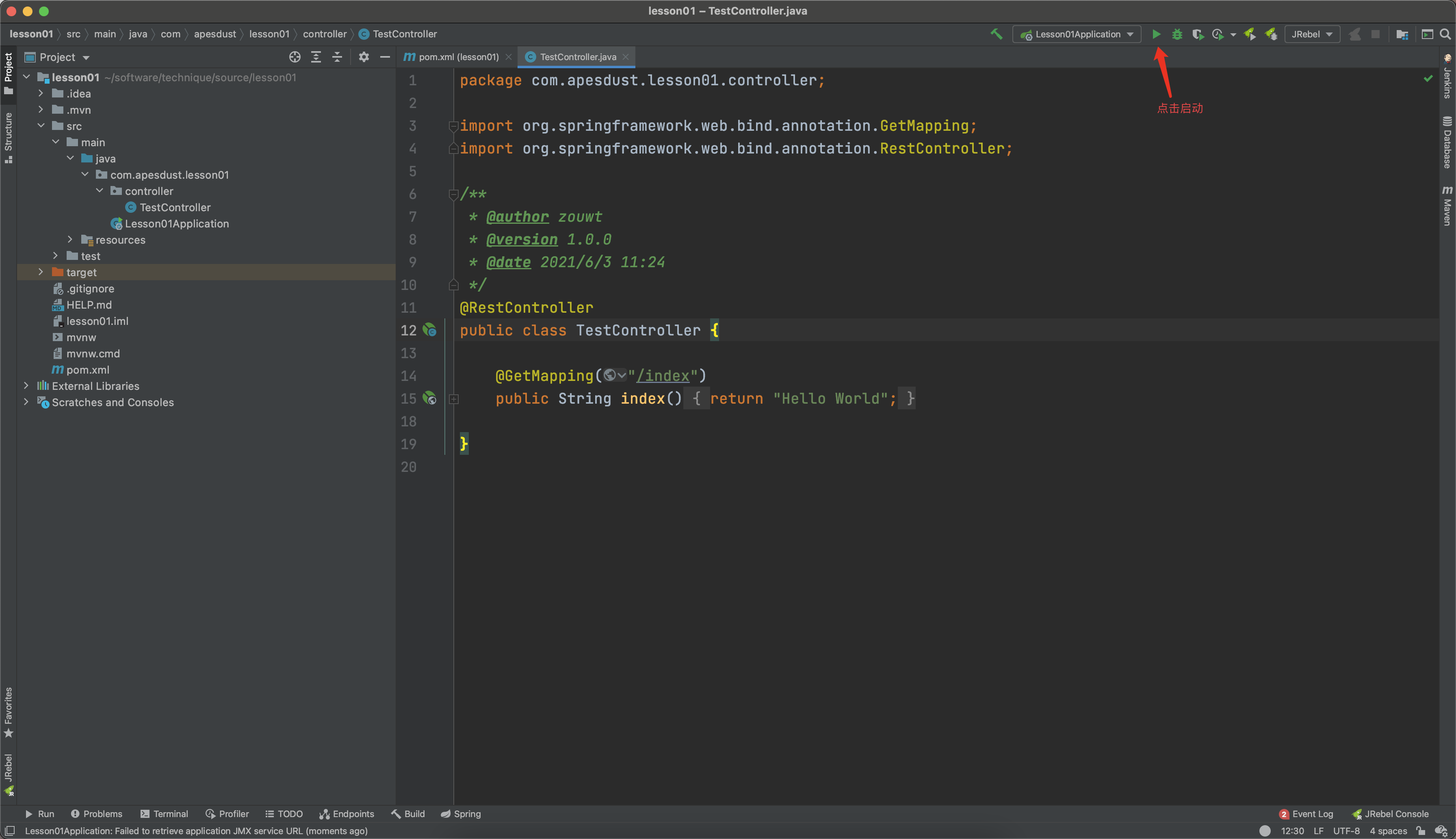
Task: Click the UTF-8 encoding status widget
Action: click(x=1346, y=831)
